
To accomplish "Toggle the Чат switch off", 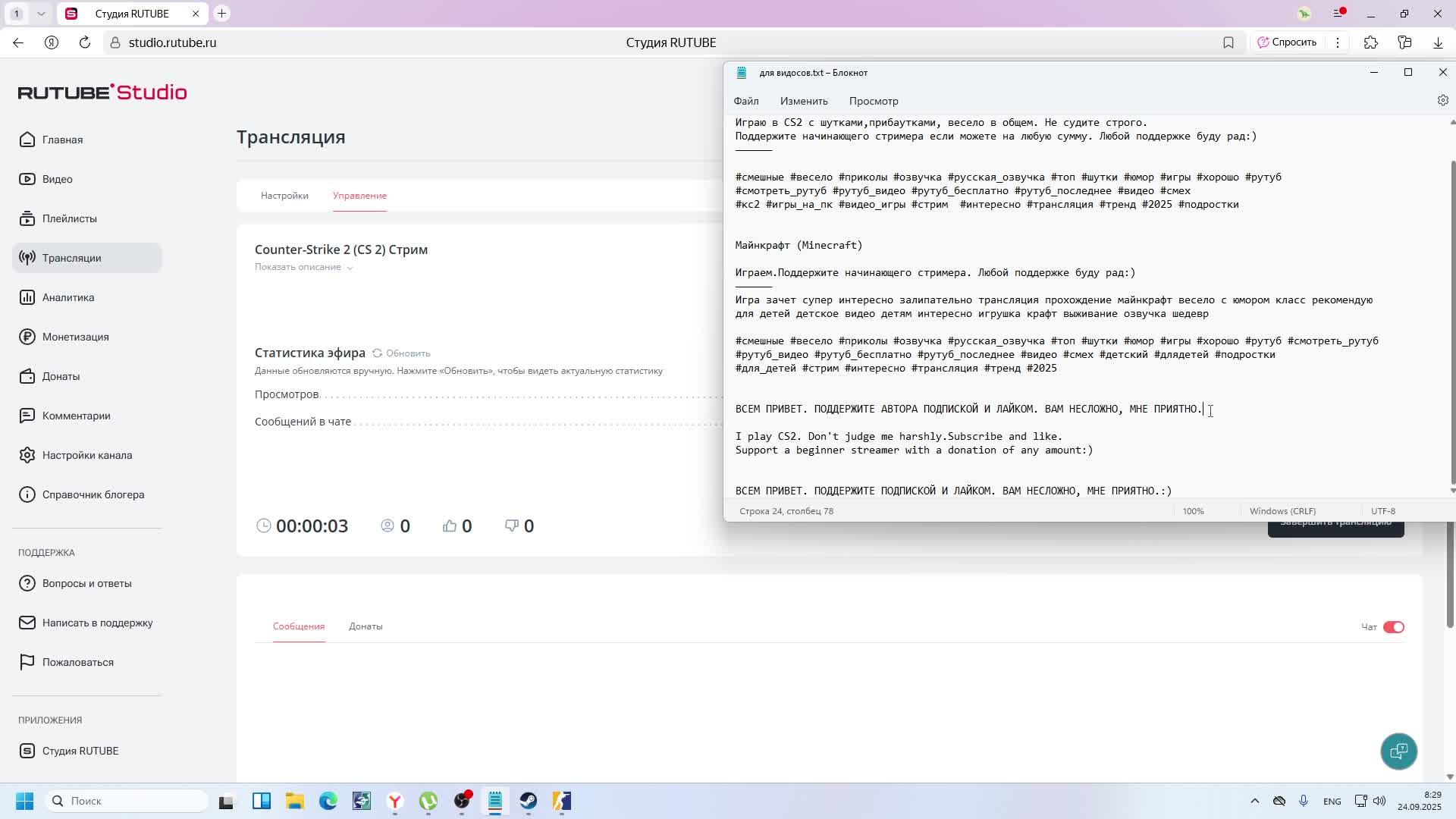I will coord(1393,627).
